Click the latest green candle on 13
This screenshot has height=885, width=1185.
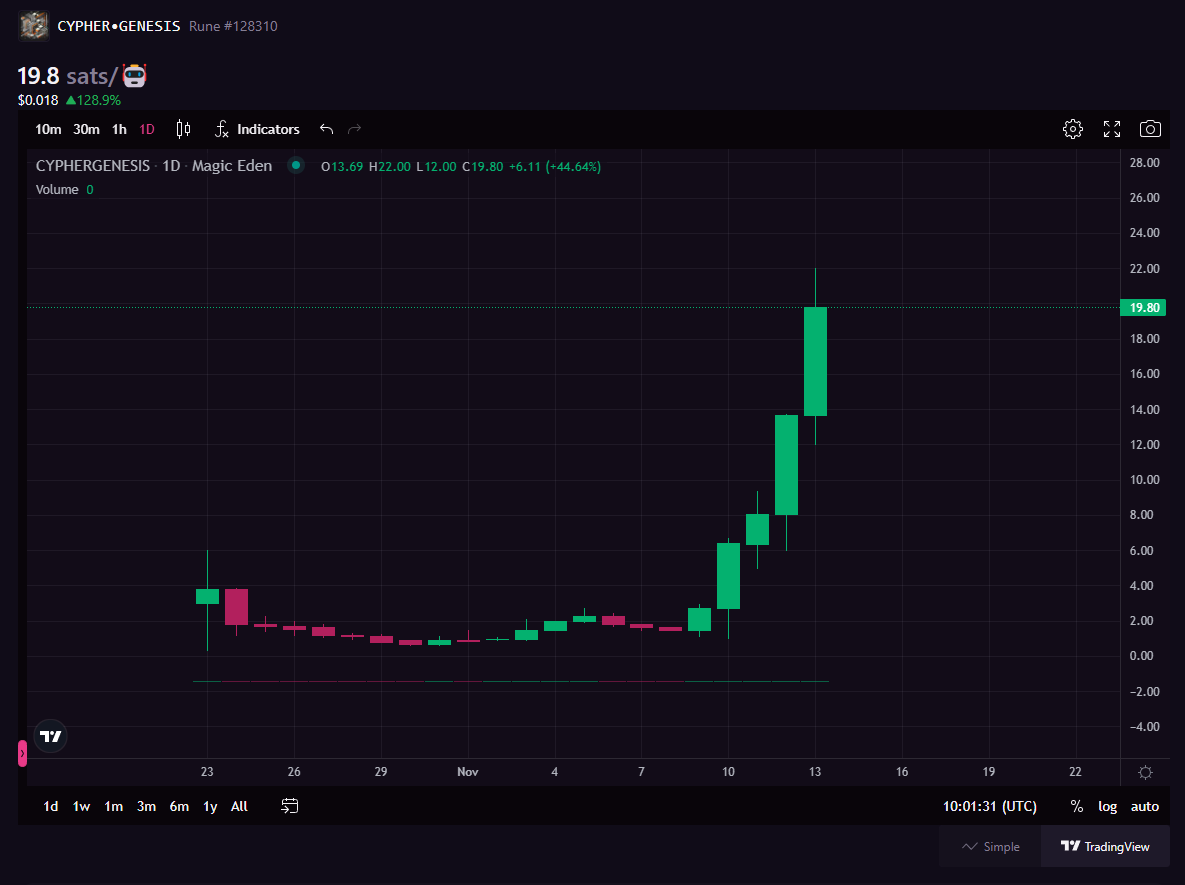click(x=815, y=361)
